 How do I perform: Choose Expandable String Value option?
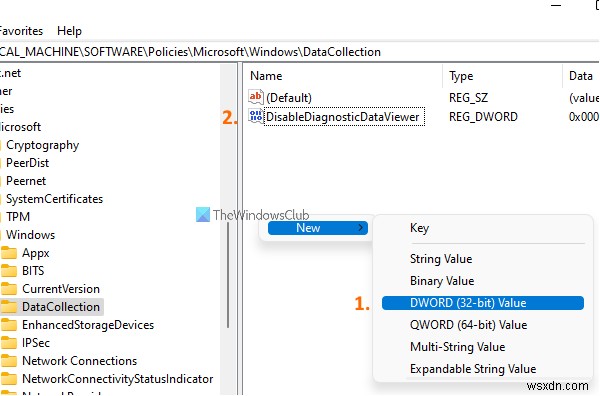(473, 369)
